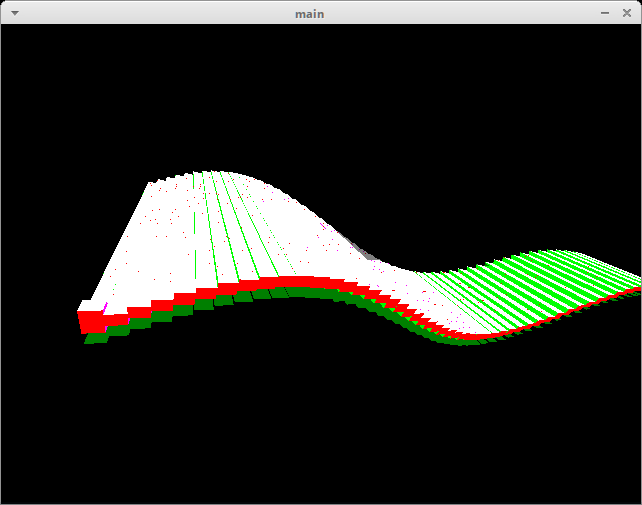This screenshot has height=505, width=642.
Task: Click the white block atop the left red end
Action: click(91, 305)
